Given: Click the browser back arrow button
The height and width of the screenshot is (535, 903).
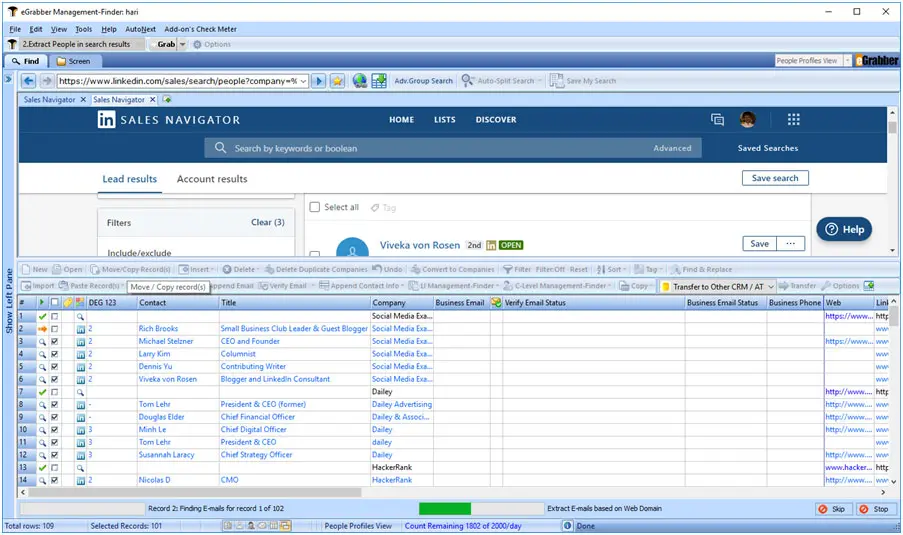Looking at the screenshot, I should pyautogui.click(x=28, y=81).
